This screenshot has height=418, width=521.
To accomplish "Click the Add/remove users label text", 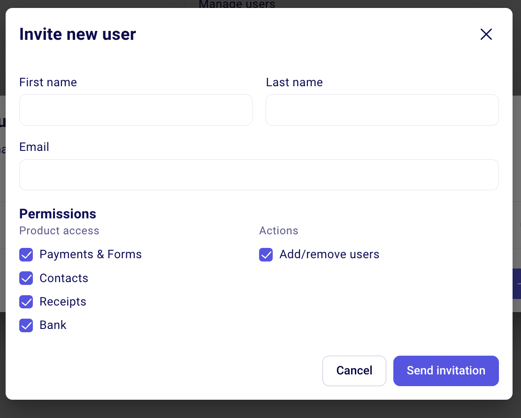I will click(x=329, y=254).
